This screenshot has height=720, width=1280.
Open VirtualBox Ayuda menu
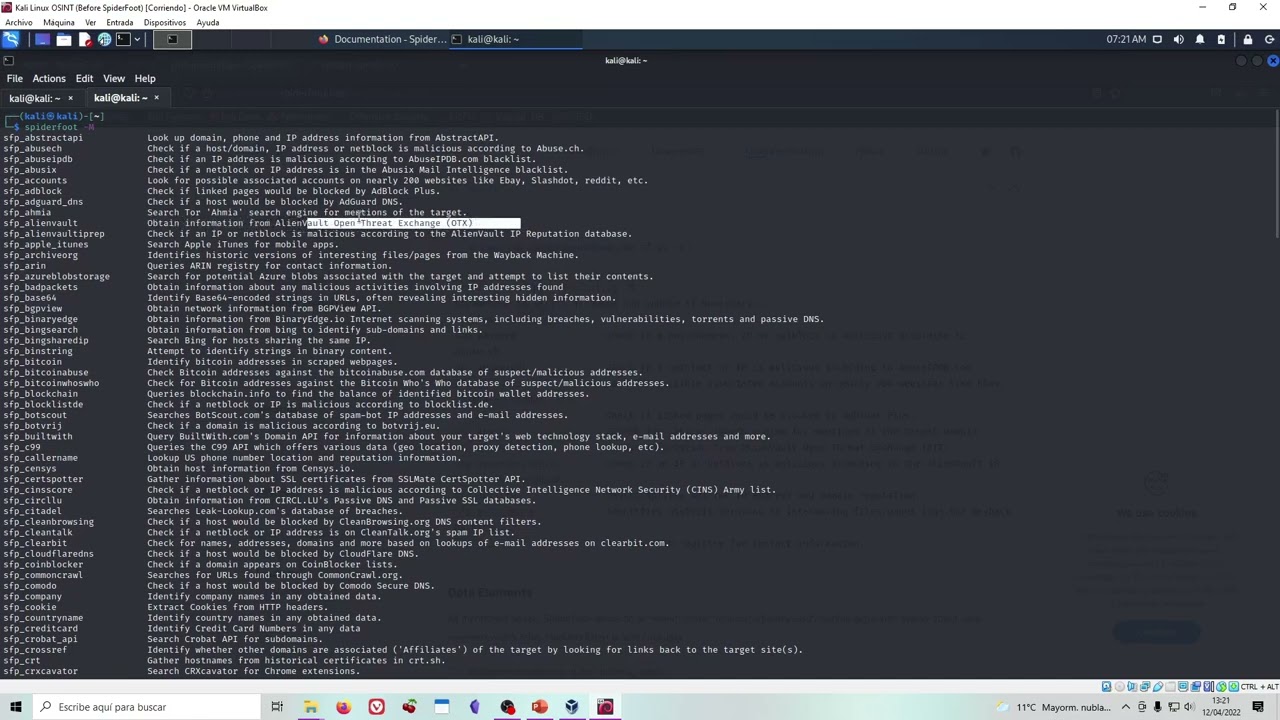[207, 22]
